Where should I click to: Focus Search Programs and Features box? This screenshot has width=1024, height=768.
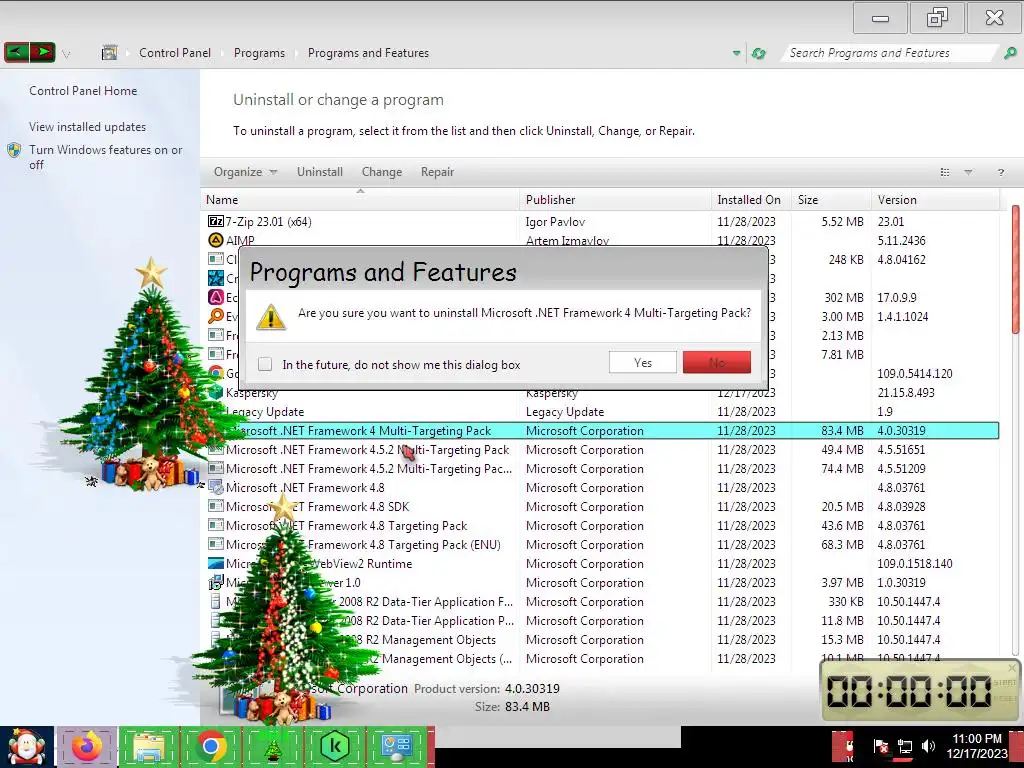point(888,53)
